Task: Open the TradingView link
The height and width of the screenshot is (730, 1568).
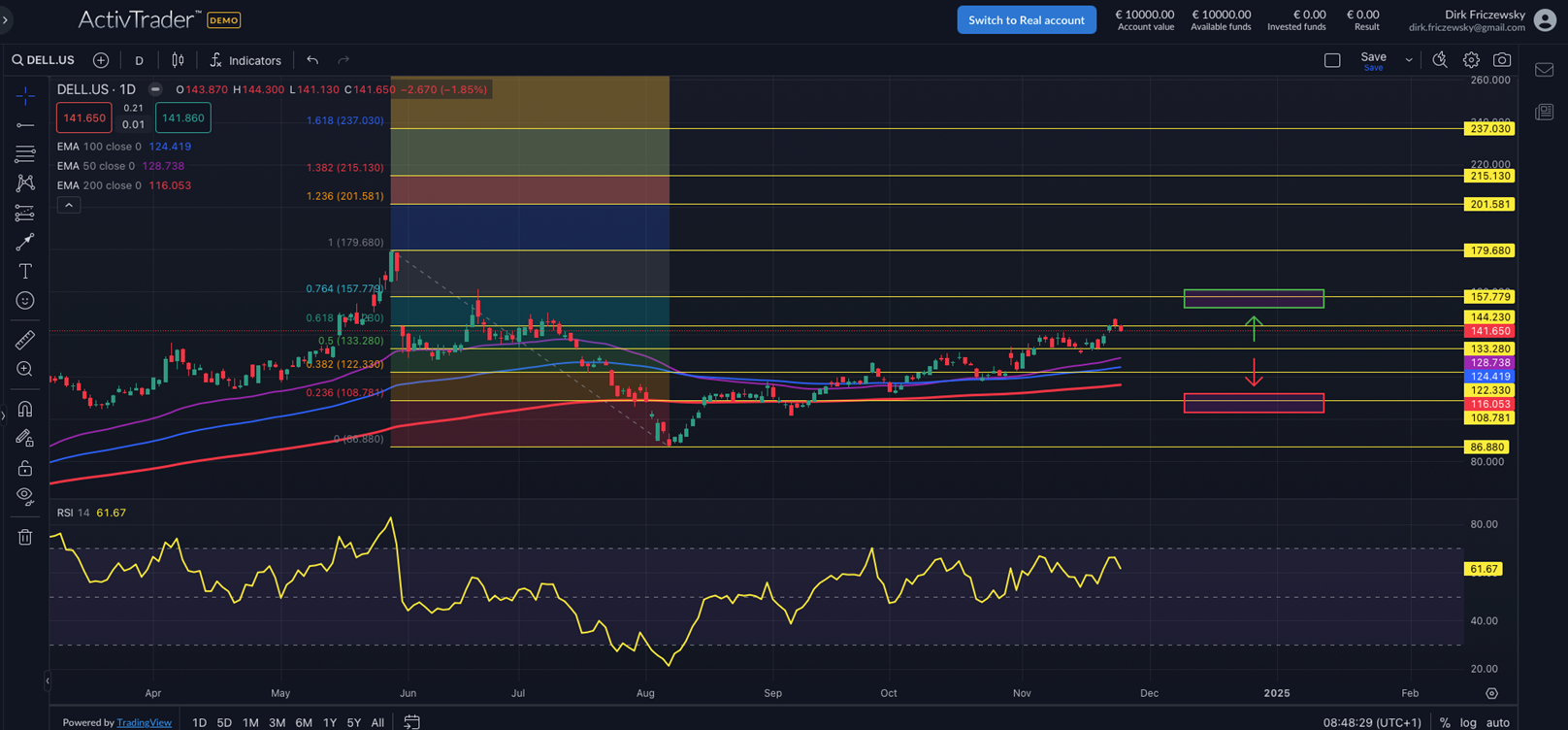Action: (144, 722)
